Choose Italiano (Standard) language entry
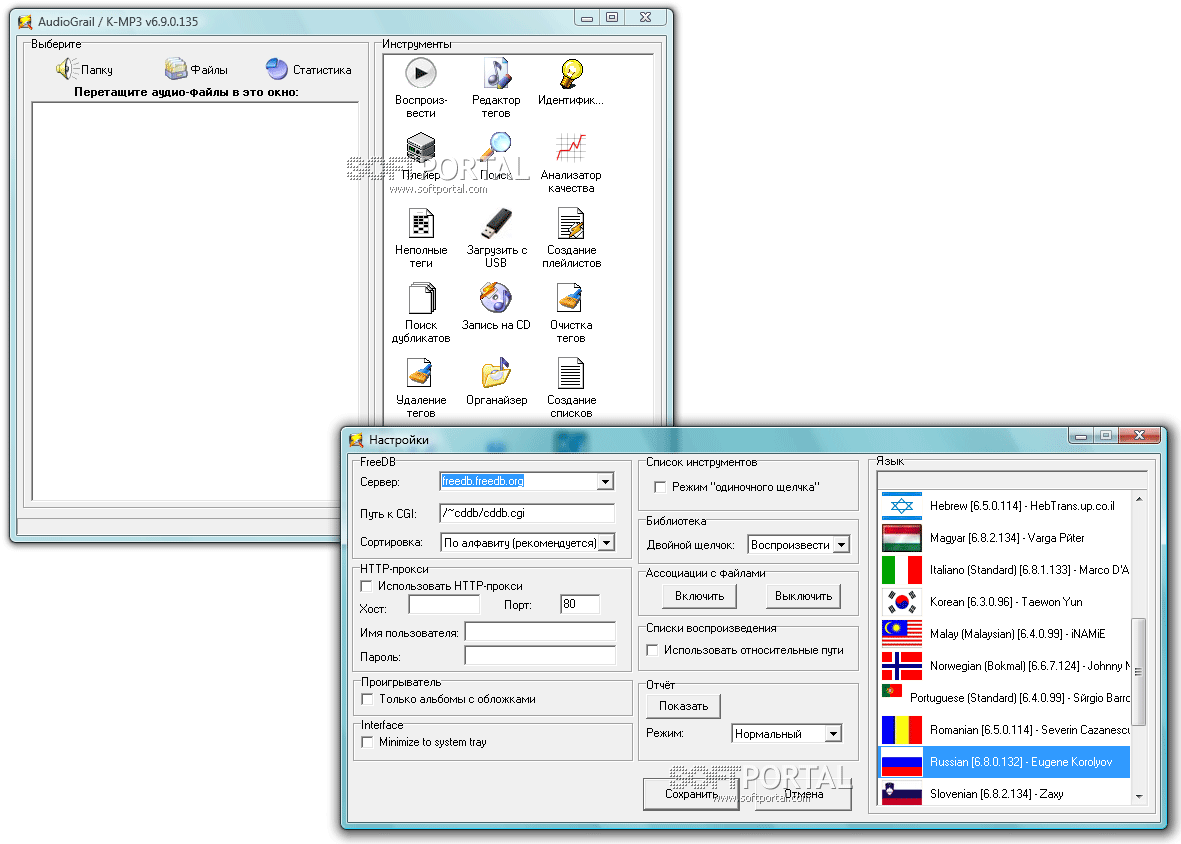The image size is (1181, 844). [x=1006, y=570]
